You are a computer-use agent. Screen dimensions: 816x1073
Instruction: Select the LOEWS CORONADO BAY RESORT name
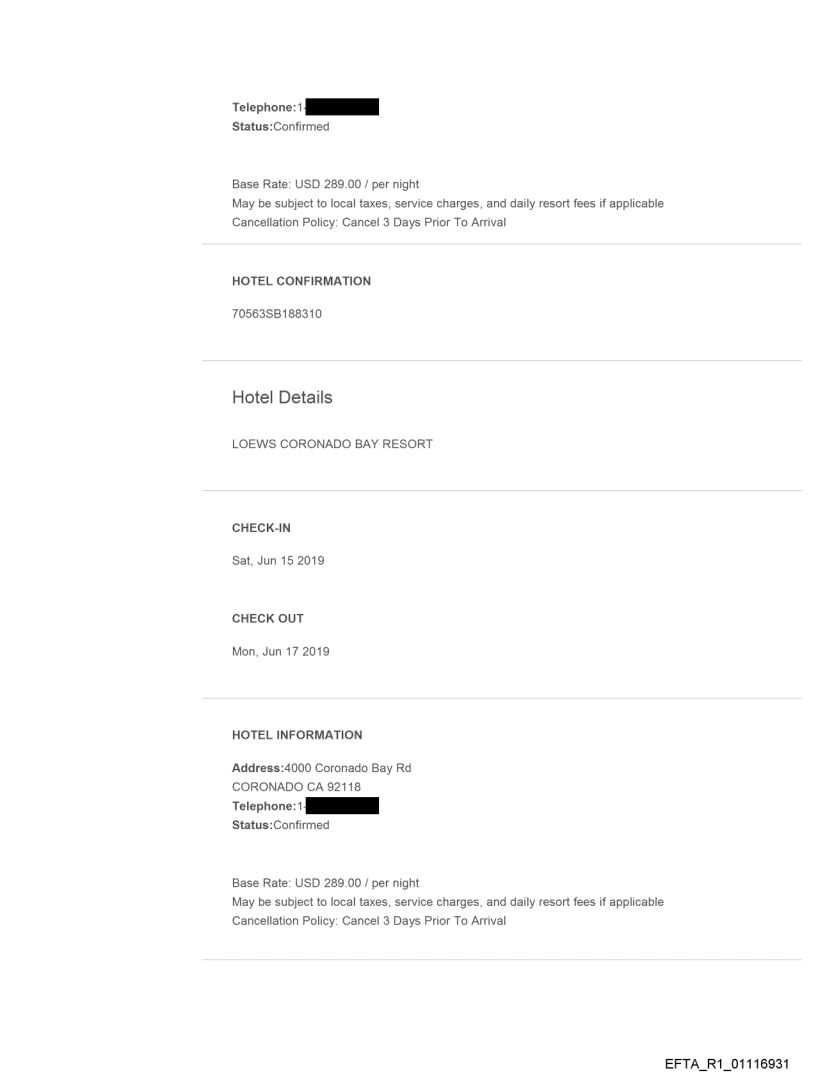pos(332,444)
